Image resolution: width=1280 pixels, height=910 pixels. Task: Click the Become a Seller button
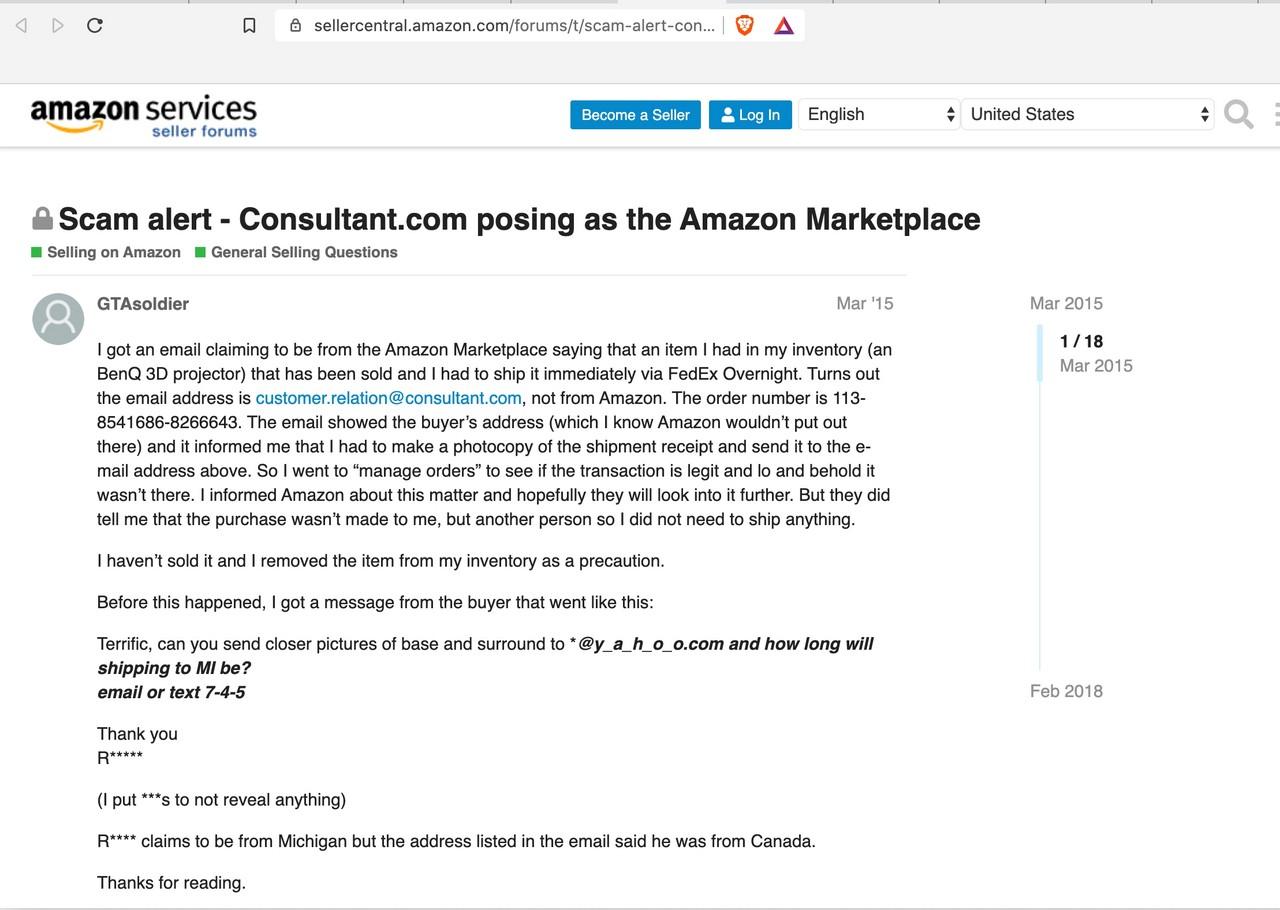point(635,115)
